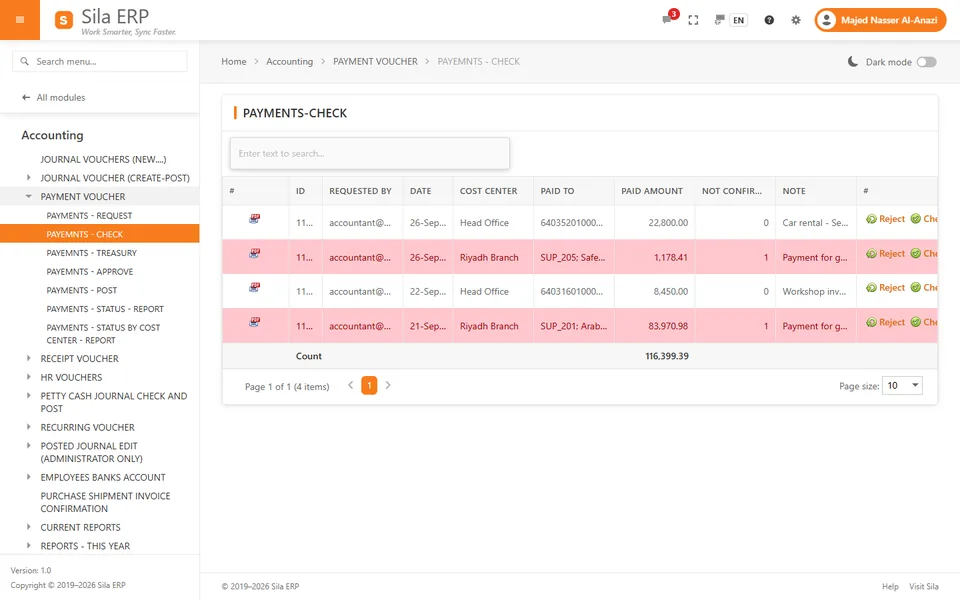This screenshot has width=960, height=600.
Task: Open PAYMENTS - STATUS - REPORT
Action: tap(105, 309)
